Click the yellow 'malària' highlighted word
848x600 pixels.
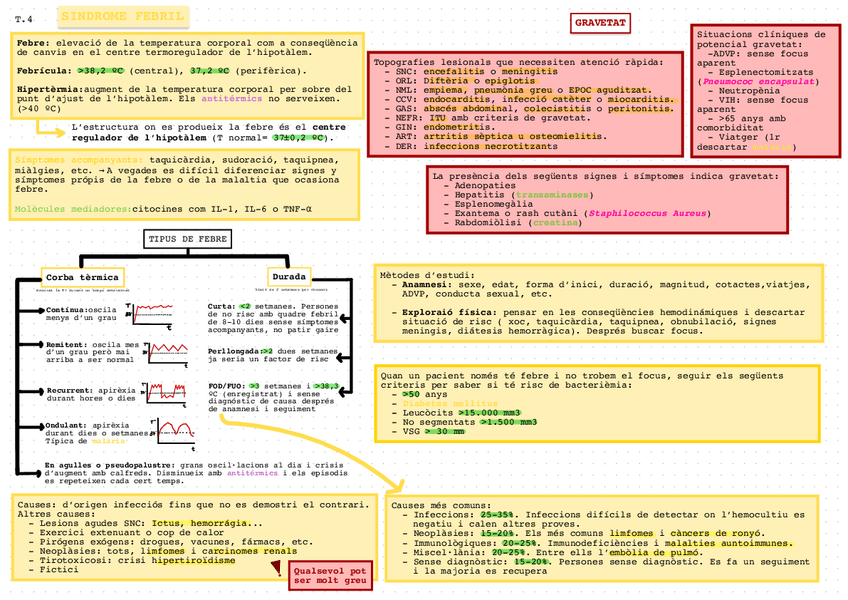[x=108, y=440]
